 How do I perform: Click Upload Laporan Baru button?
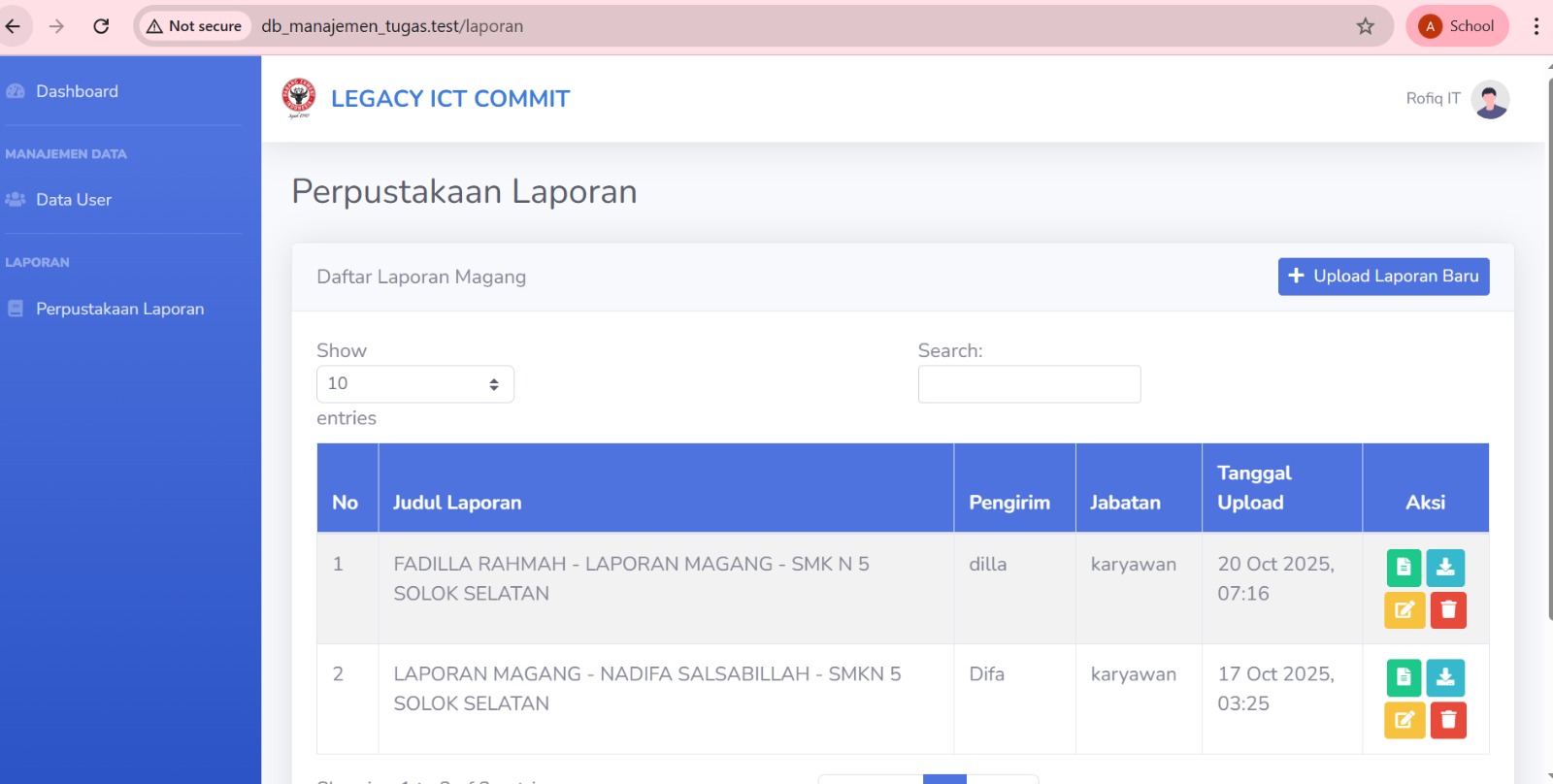point(1383,277)
